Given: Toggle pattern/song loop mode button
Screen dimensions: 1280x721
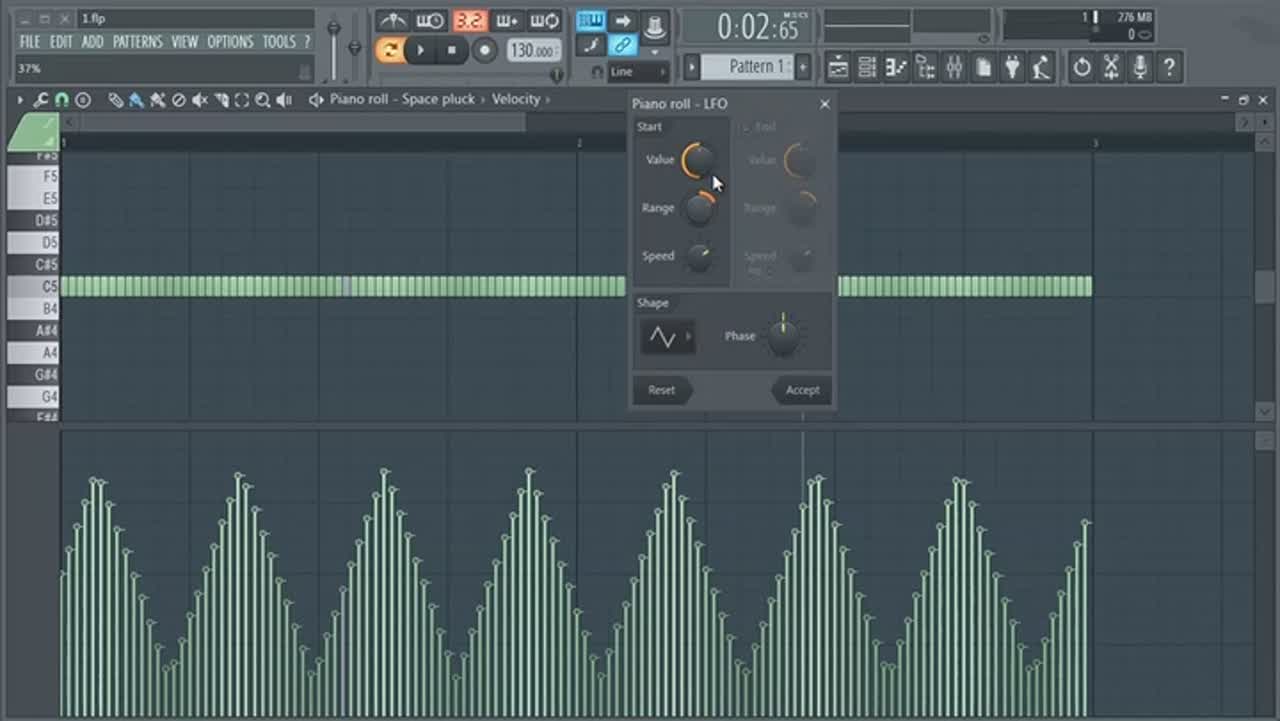Looking at the screenshot, I should pyautogui.click(x=389, y=50).
